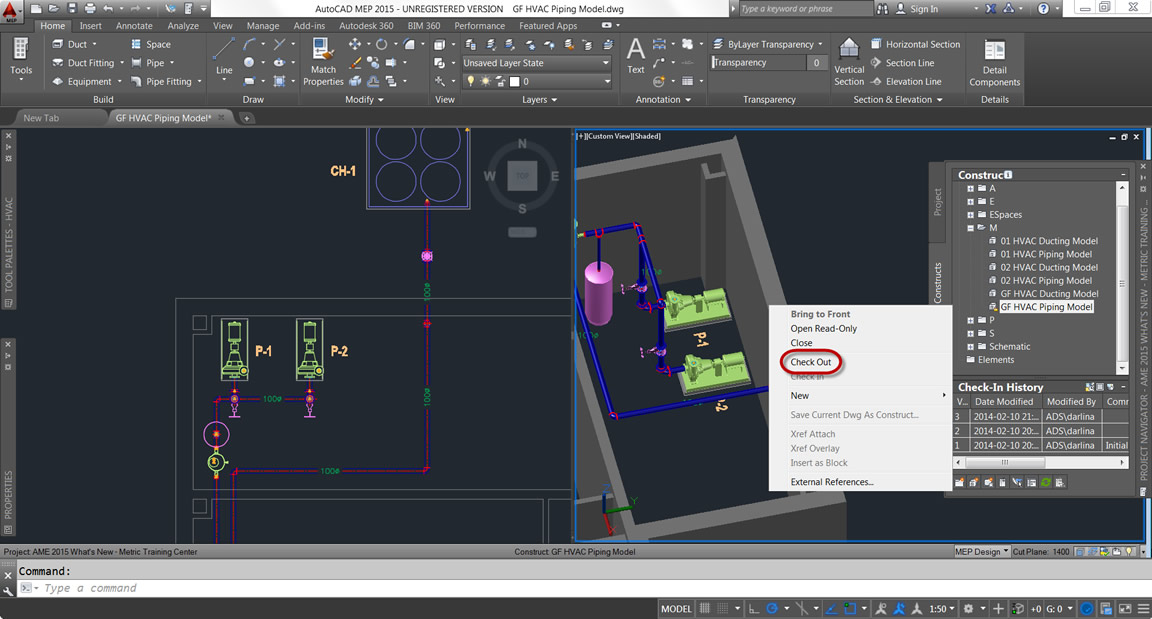Click the Help question mark icon

click(1043, 9)
